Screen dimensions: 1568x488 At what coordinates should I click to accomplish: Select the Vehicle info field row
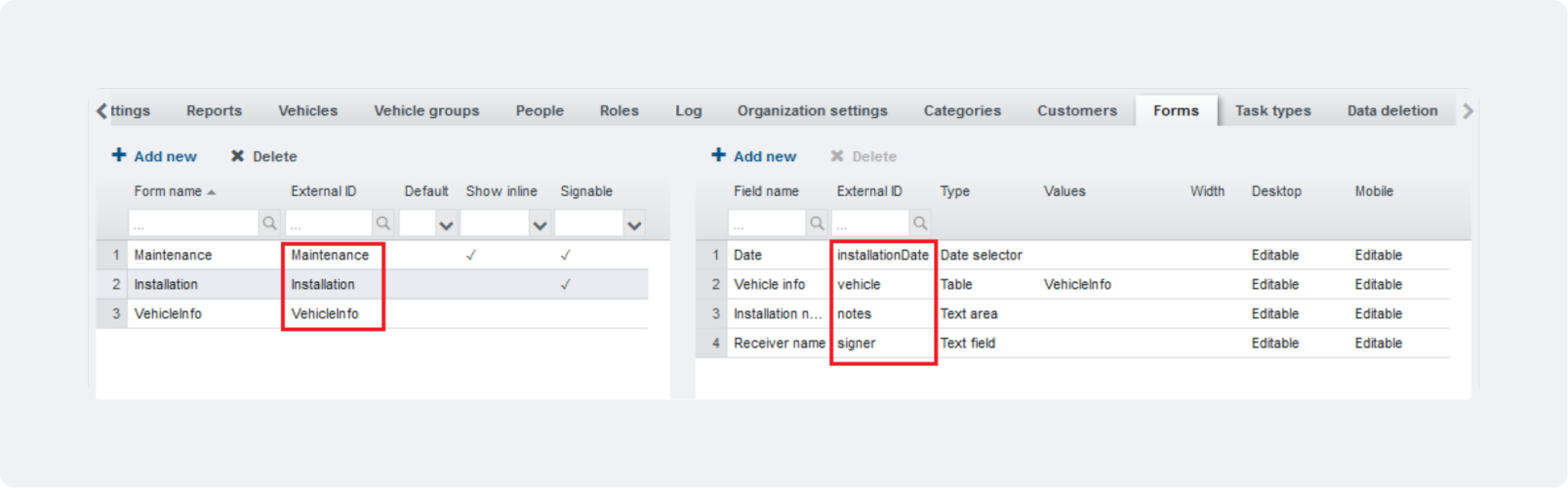[1072, 284]
